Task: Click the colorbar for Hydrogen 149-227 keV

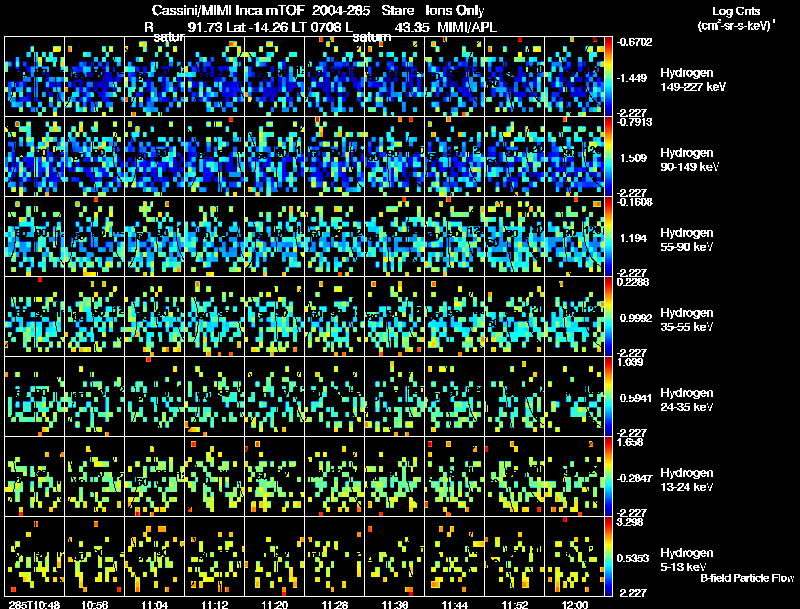Action: [x=608, y=77]
